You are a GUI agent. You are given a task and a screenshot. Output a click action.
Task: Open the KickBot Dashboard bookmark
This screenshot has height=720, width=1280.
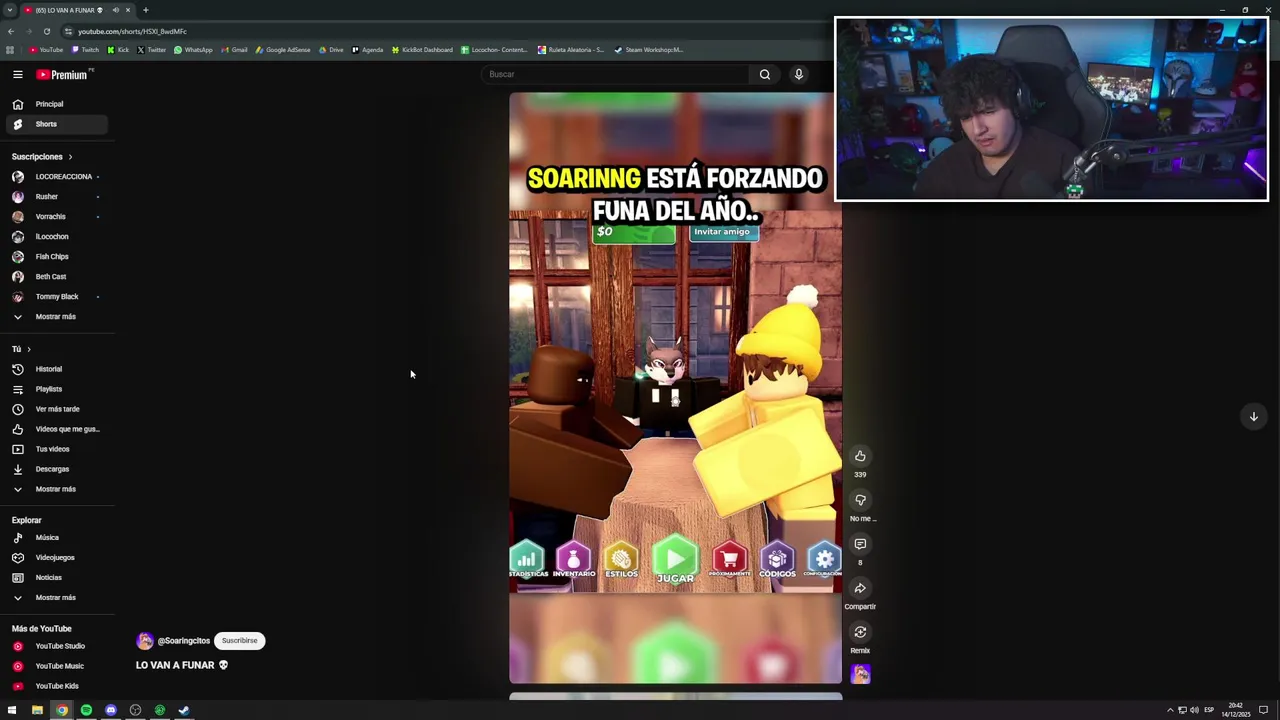[422, 50]
